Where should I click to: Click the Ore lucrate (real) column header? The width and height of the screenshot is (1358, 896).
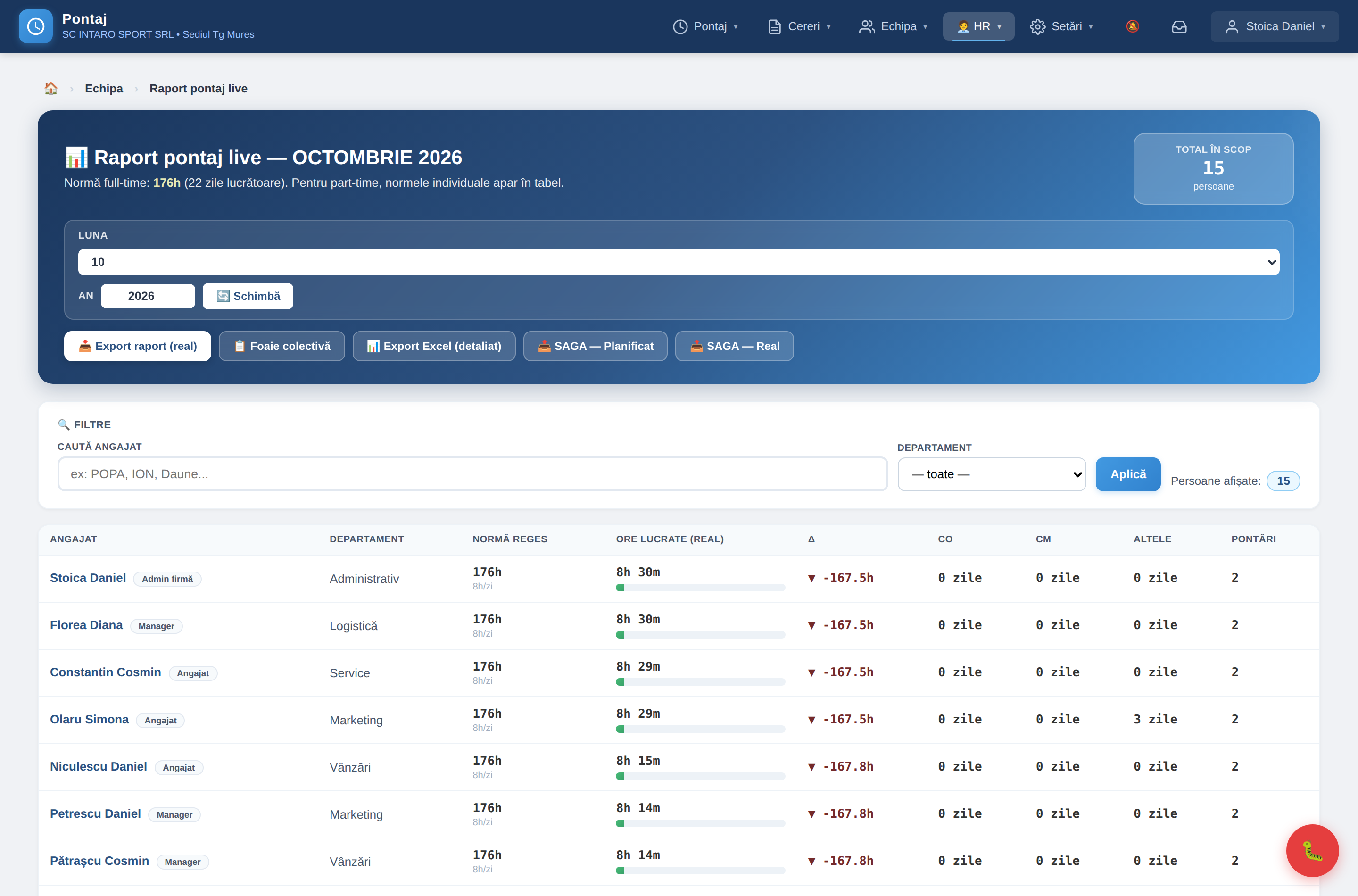point(670,539)
